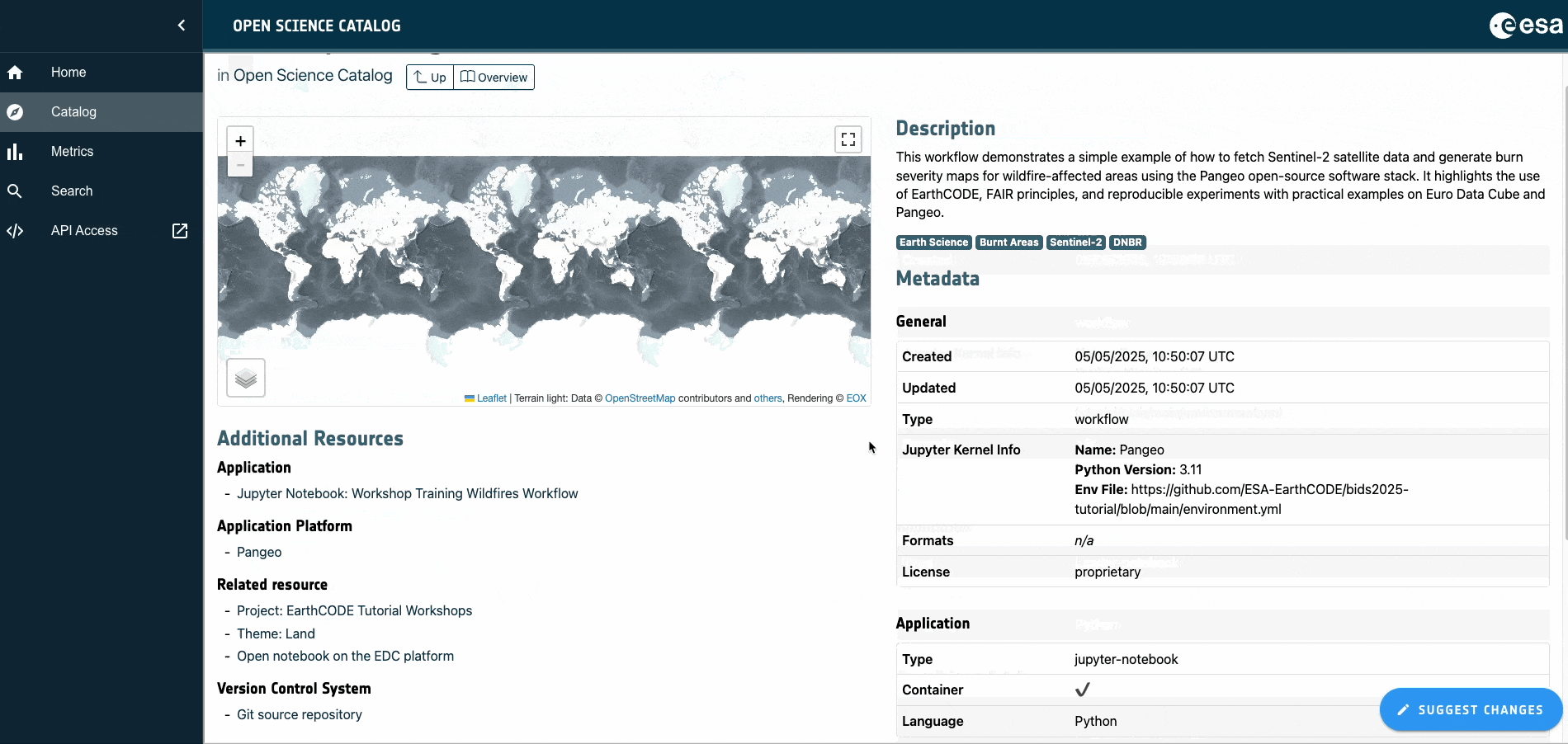1568x744 pixels.
Task: Open API Access via its external link icon
Action: pos(180,231)
